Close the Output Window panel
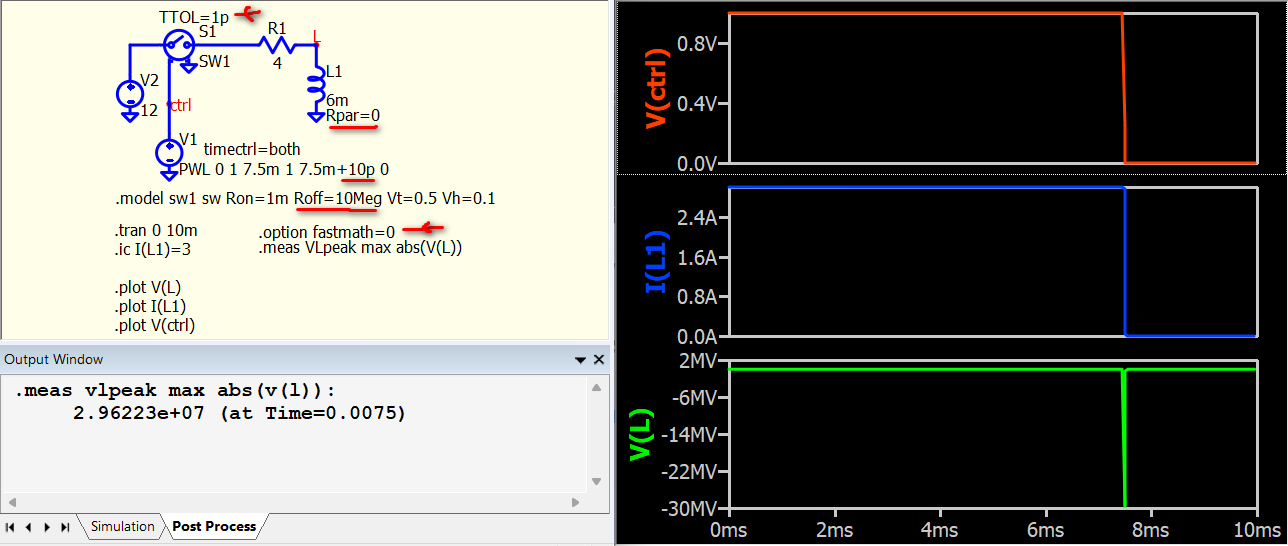 tap(599, 360)
